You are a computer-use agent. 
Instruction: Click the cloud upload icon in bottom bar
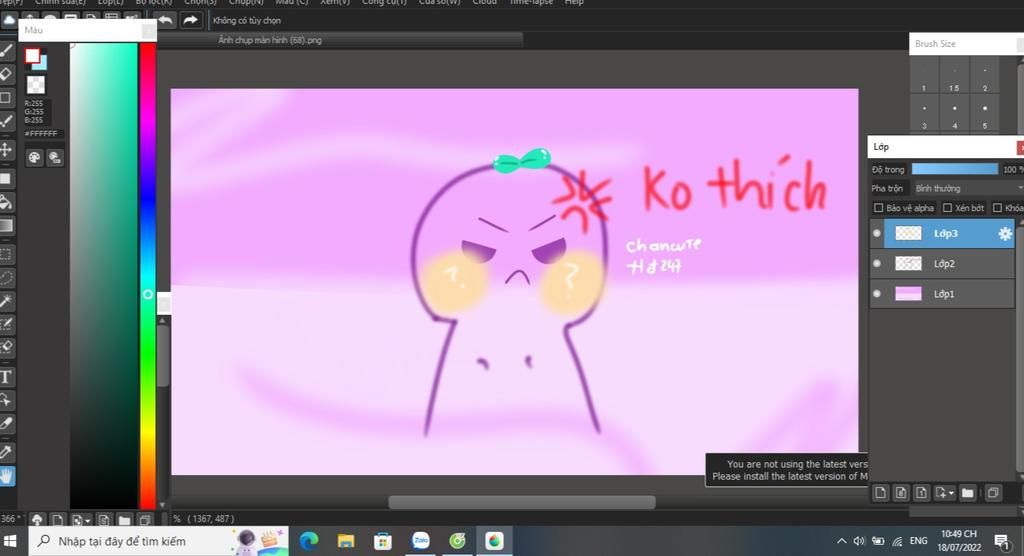pos(37,520)
